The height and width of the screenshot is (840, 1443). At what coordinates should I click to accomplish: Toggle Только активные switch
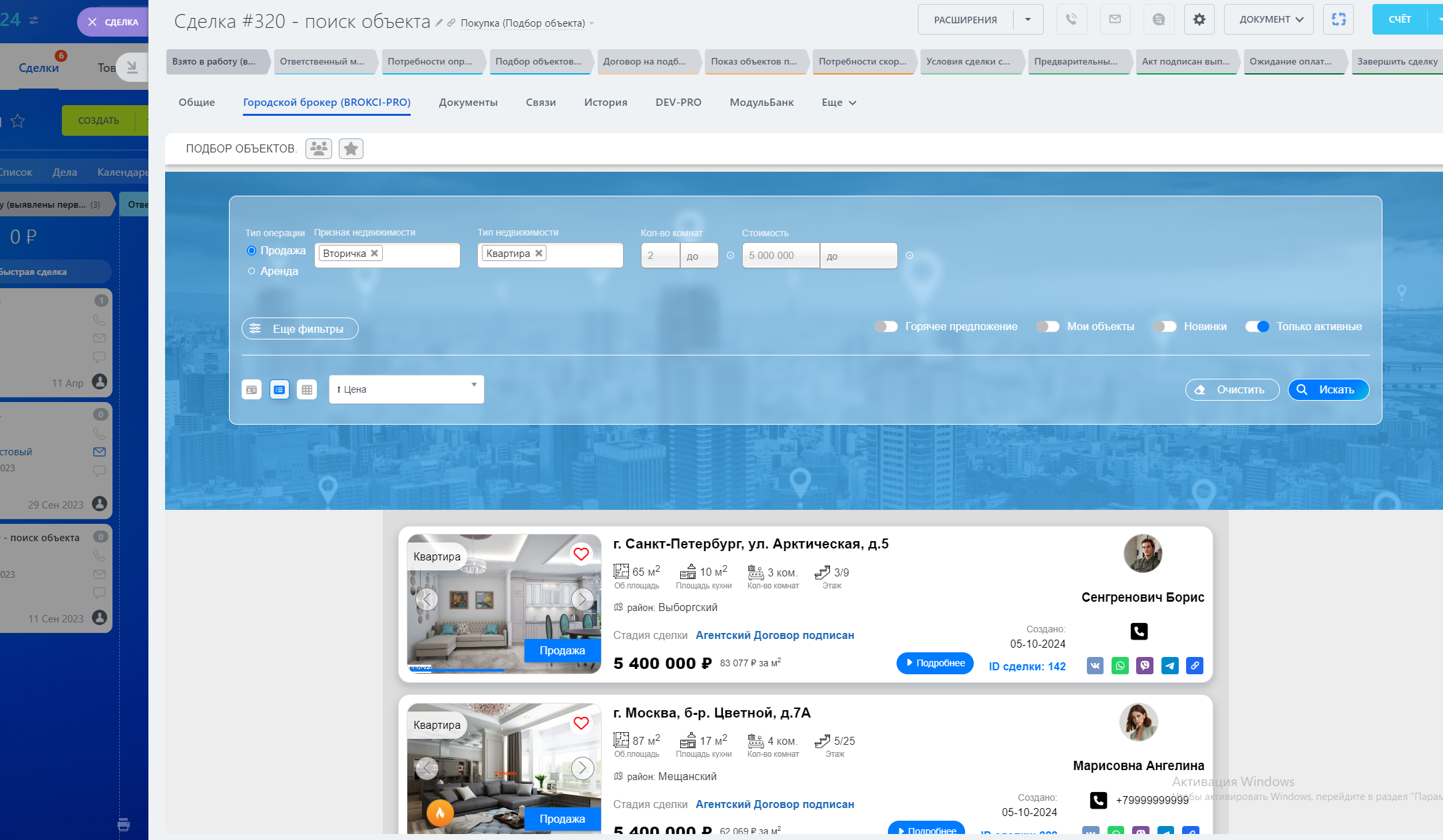point(1257,327)
